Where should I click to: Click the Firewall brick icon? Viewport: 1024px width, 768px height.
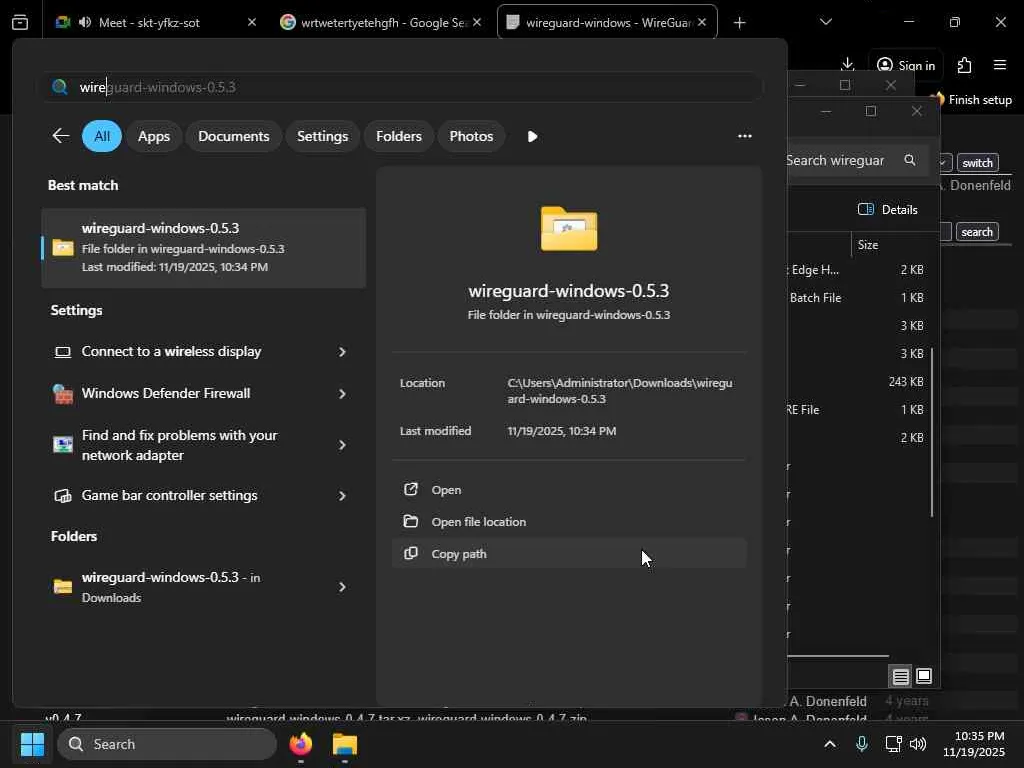pyautogui.click(x=63, y=394)
